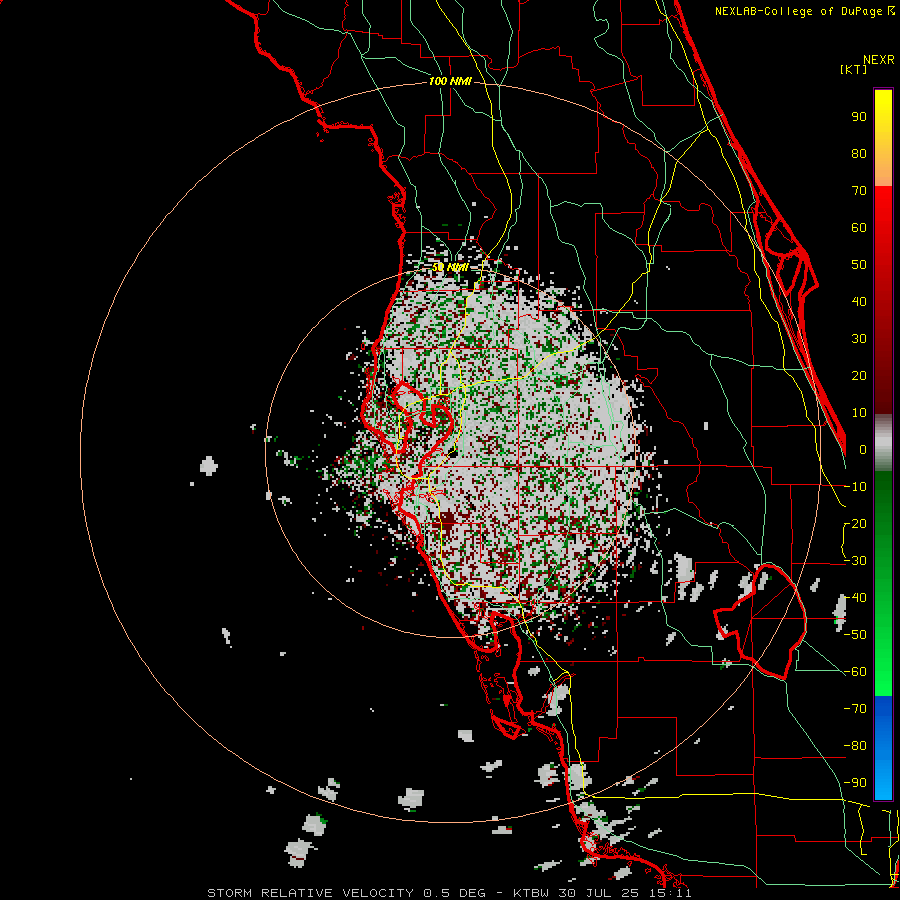Pick the green inbound segment of color bar

click(883, 583)
